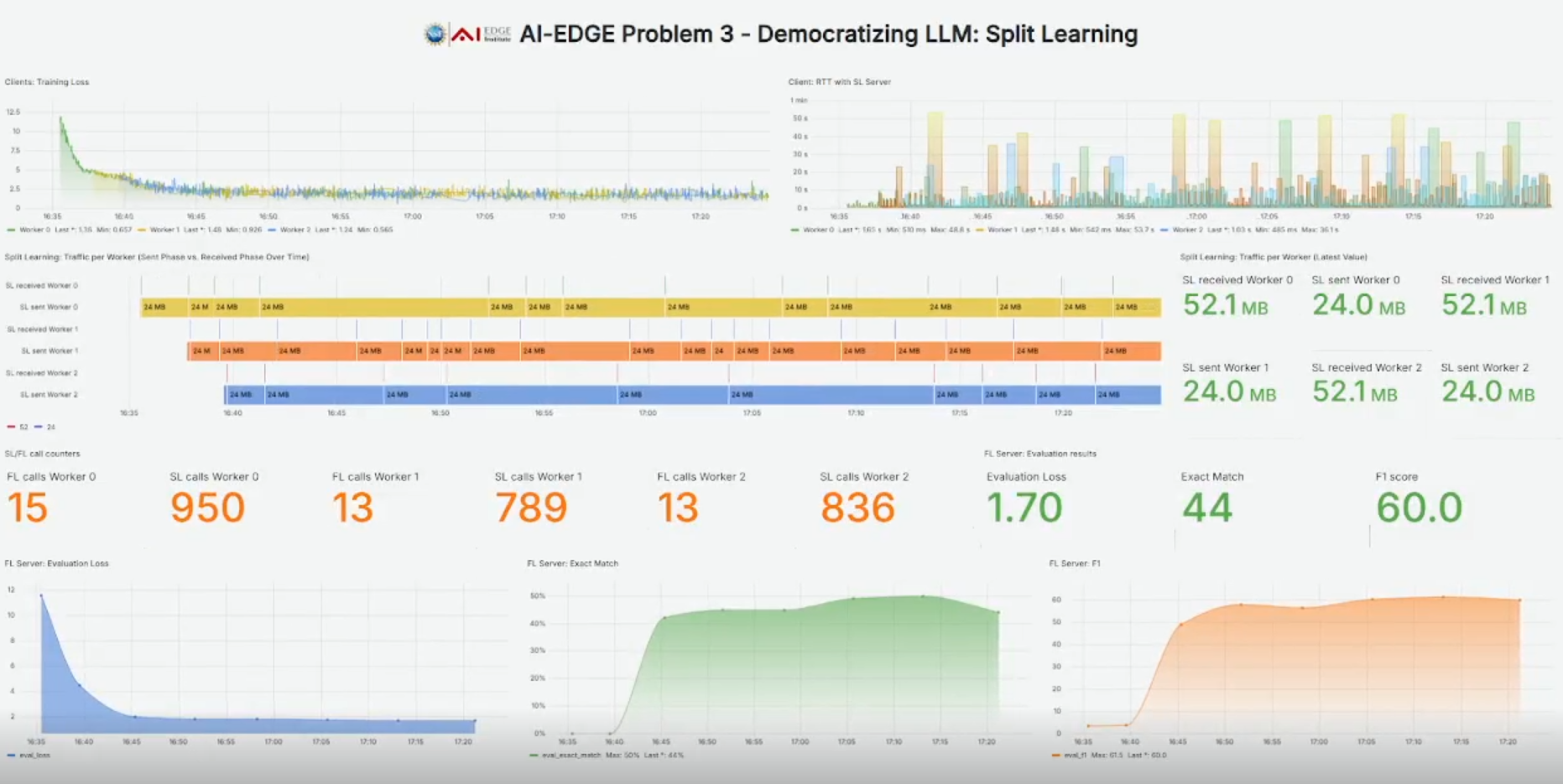This screenshot has height=784, width=1563.
Task: Toggle eval_f1 legend entry under F1 chart
Action: point(1074,755)
